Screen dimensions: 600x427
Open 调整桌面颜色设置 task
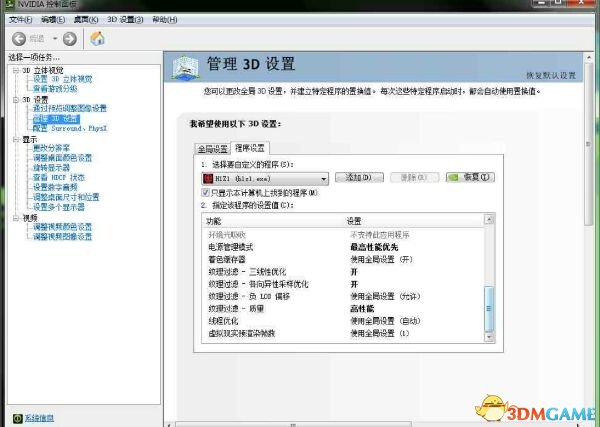(62, 158)
